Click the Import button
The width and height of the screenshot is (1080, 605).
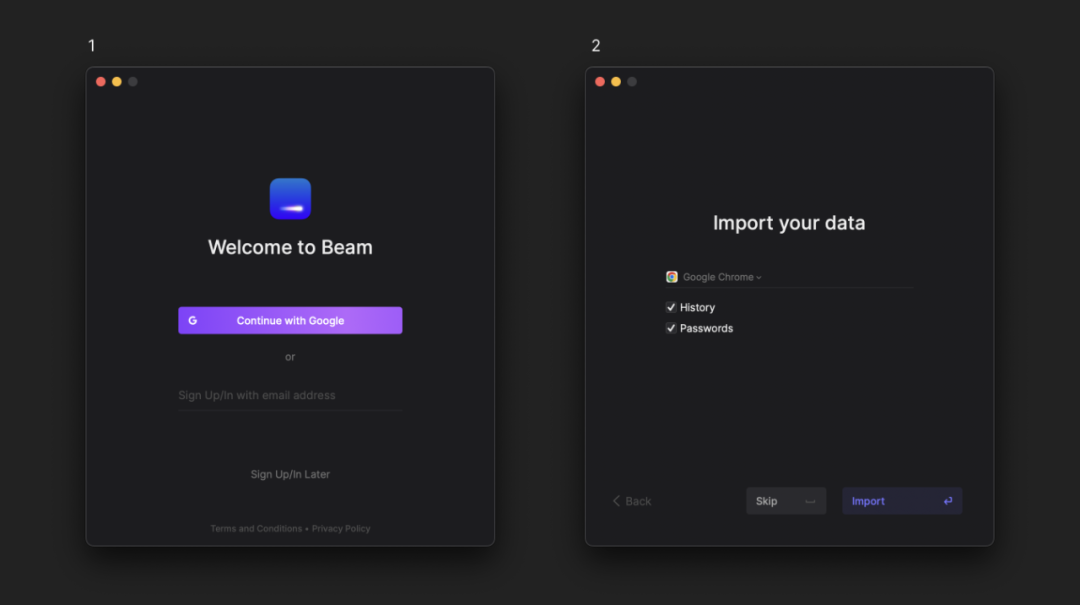click(902, 501)
